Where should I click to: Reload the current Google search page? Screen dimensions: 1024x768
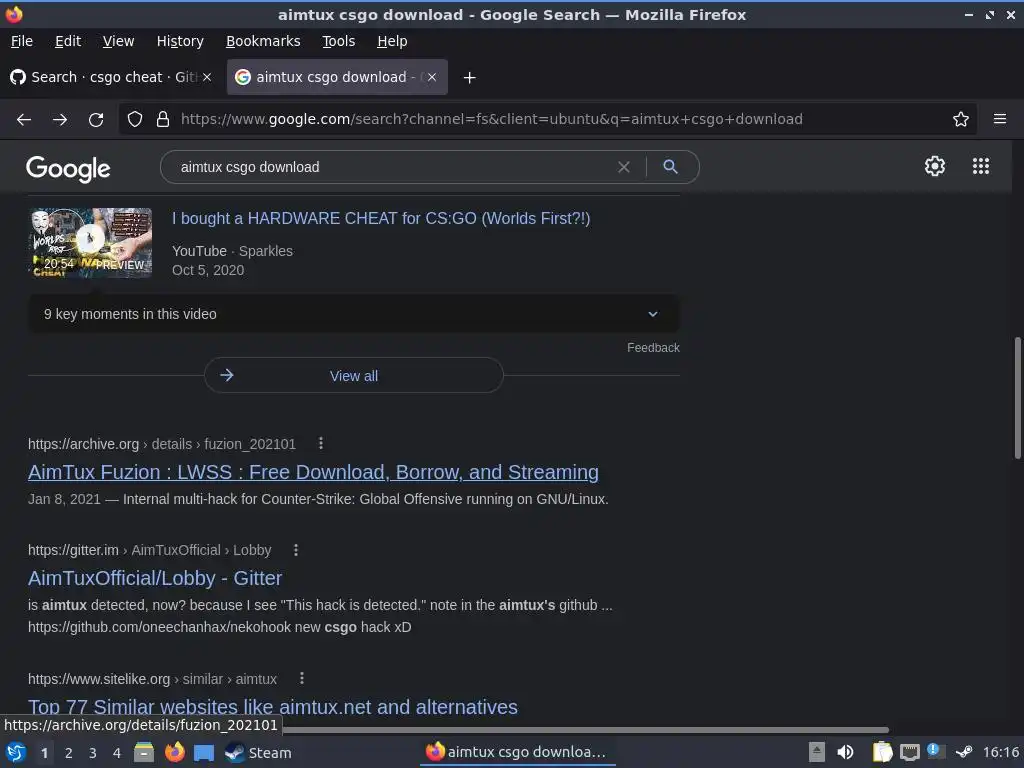(x=96, y=120)
